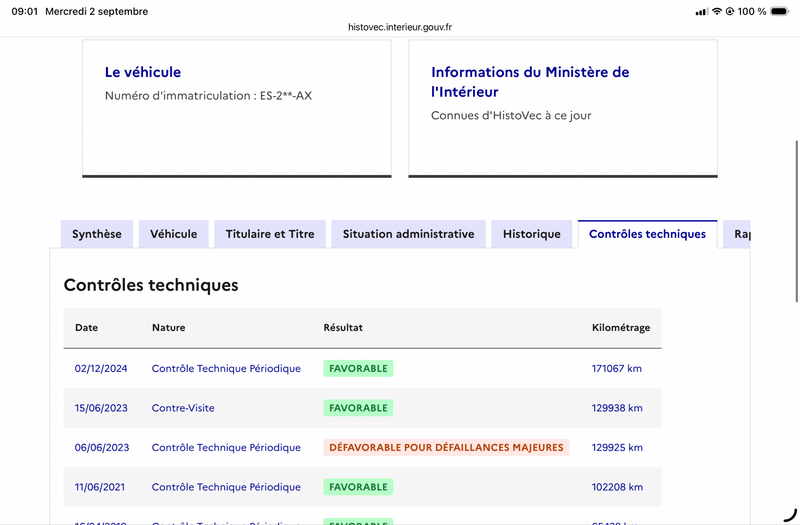Select the Contrôles techniques tab
Screen dimensions: 800x525
pyautogui.click(x=647, y=234)
